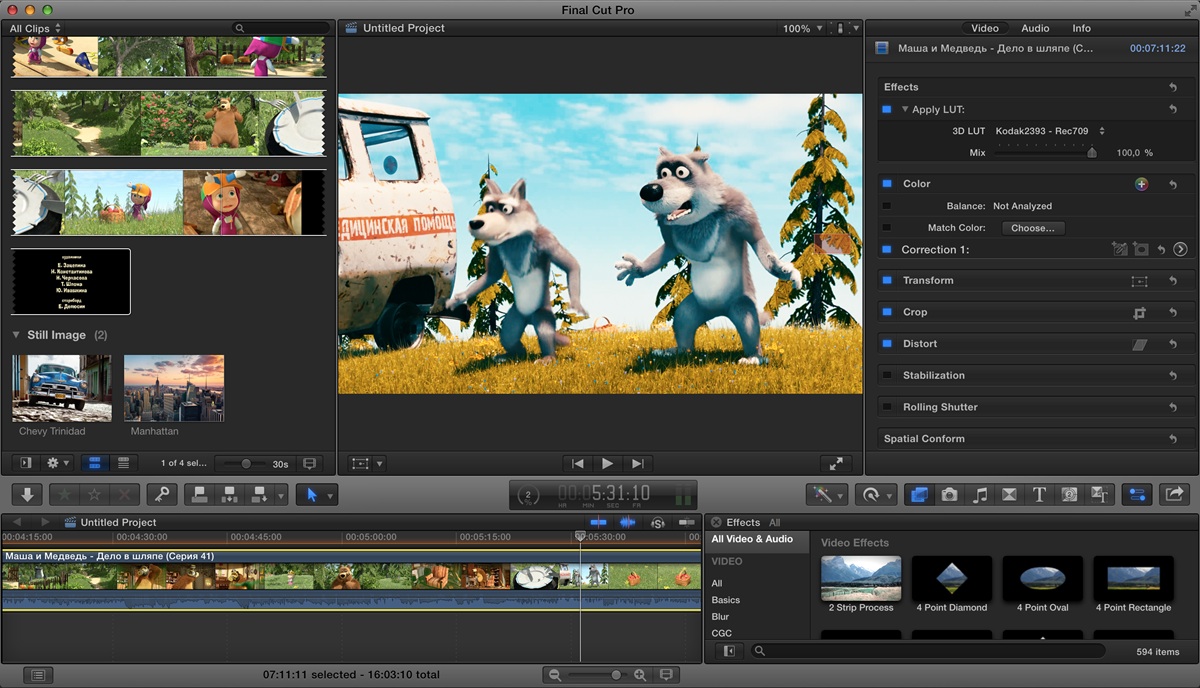Click timeline zoom-in magnifier icon
This screenshot has width=1200, height=688.
point(640,675)
